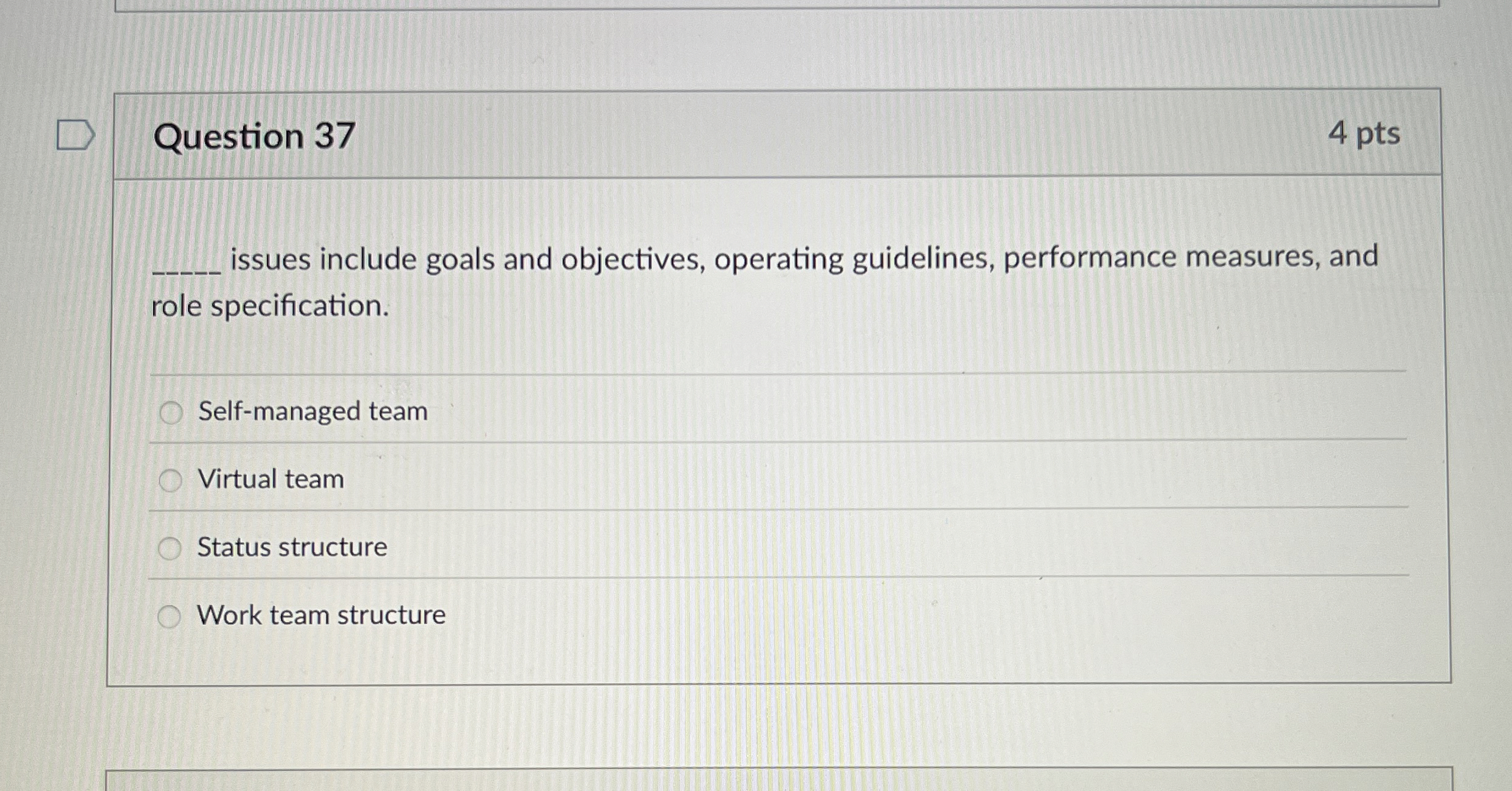Click the Self-managed team answer label
This screenshot has width=1512, height=791.
click(312, 412)
